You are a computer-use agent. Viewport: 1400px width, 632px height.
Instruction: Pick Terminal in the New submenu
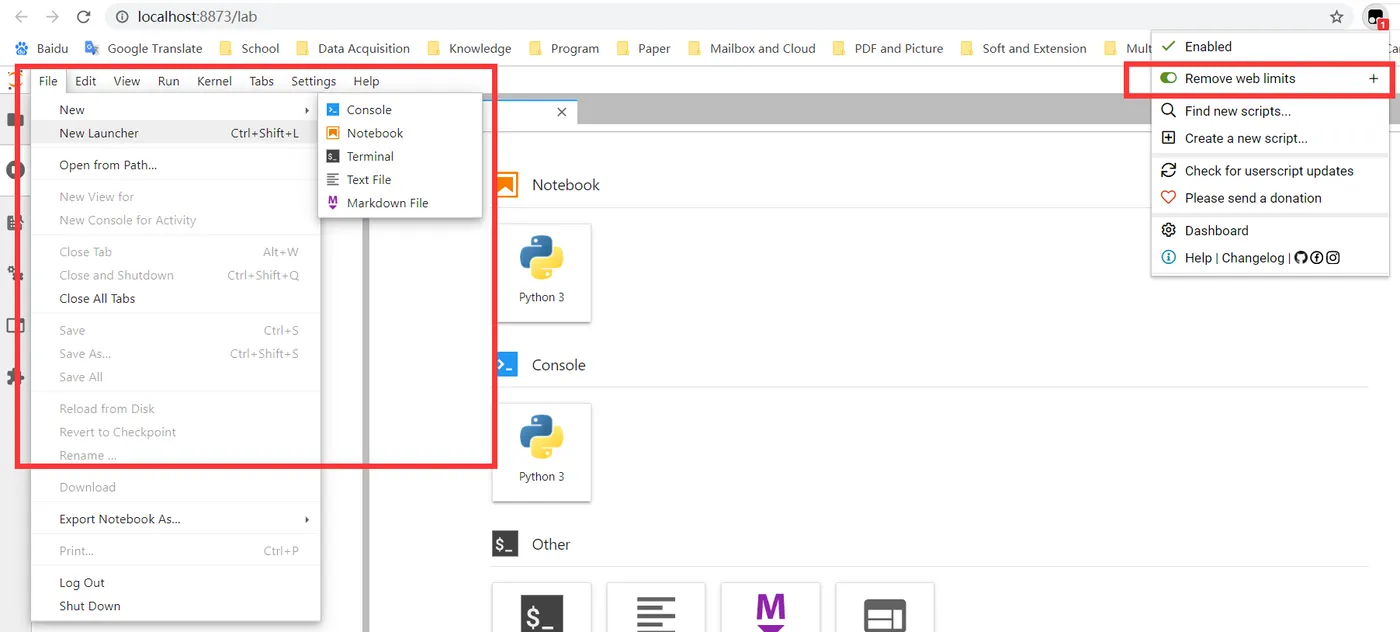(x=400, y=156)
